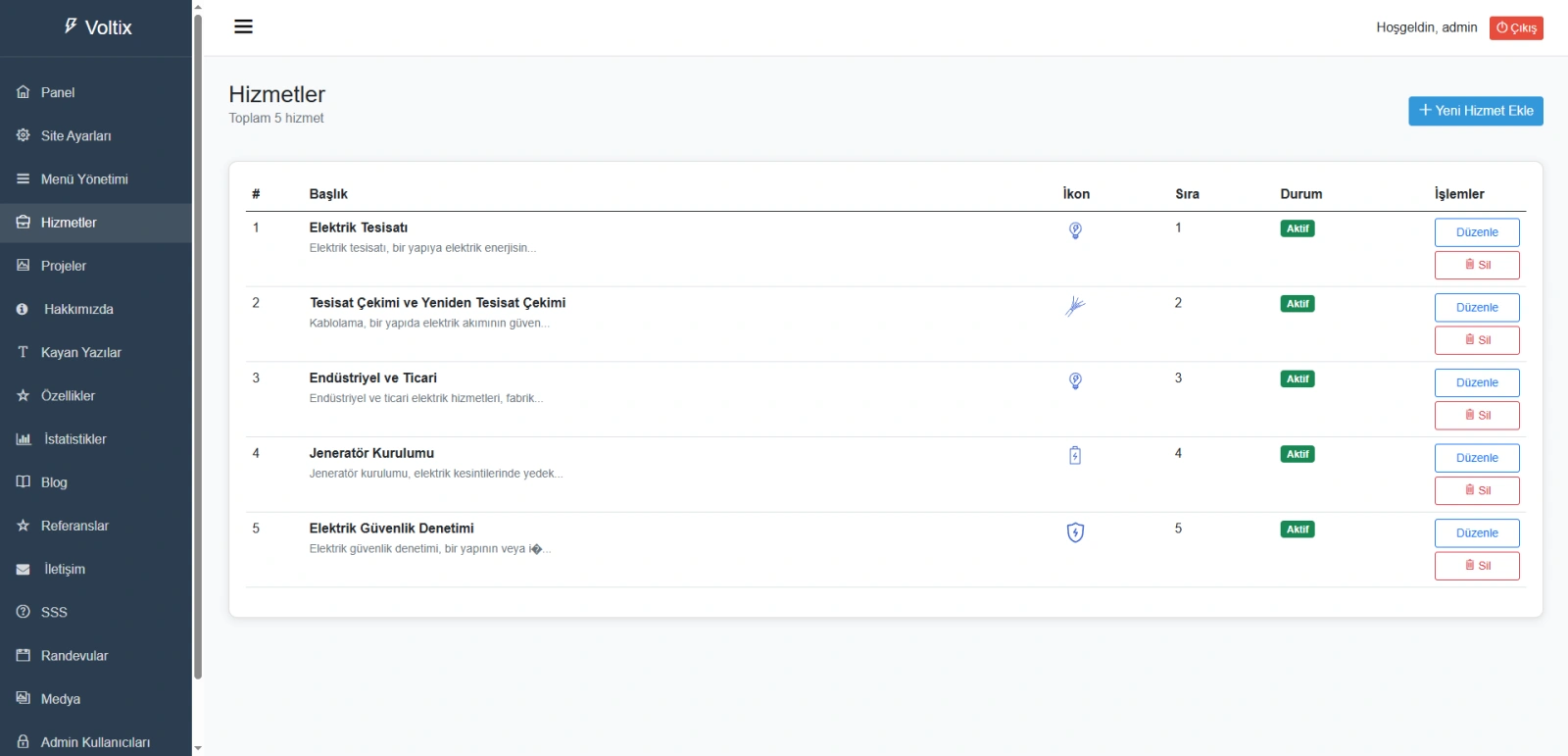
Task: Click the sidebar scrollbar down arrow
Action: [198, 748]
